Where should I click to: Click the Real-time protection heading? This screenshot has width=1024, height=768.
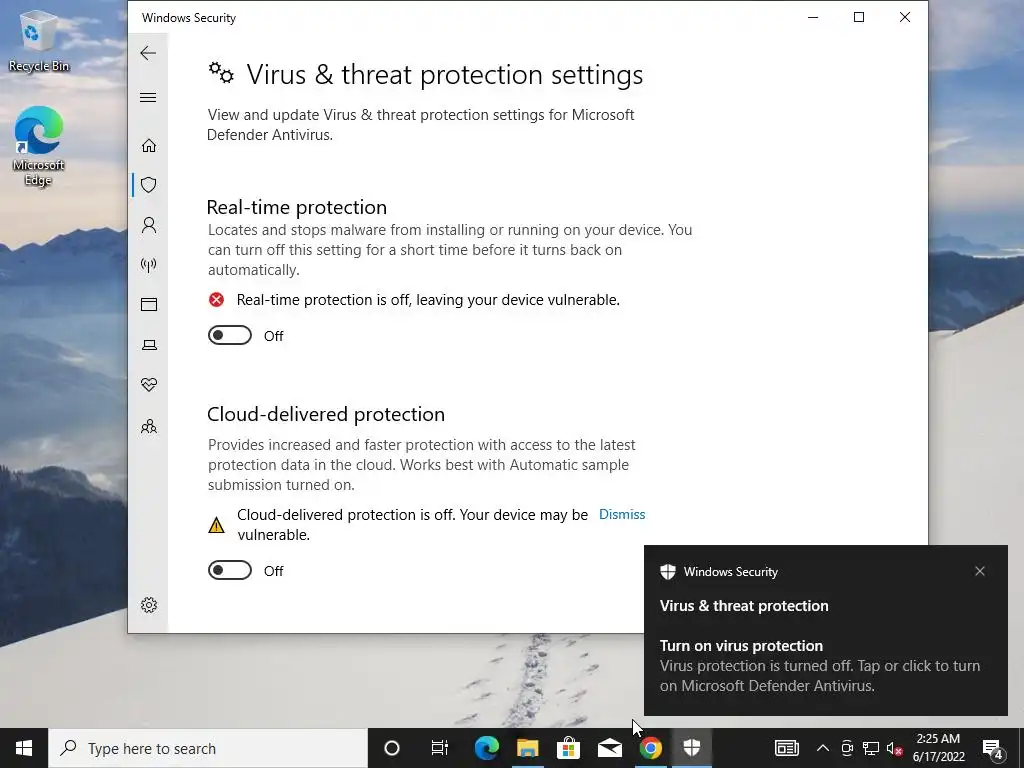click(x=296, y=207)
